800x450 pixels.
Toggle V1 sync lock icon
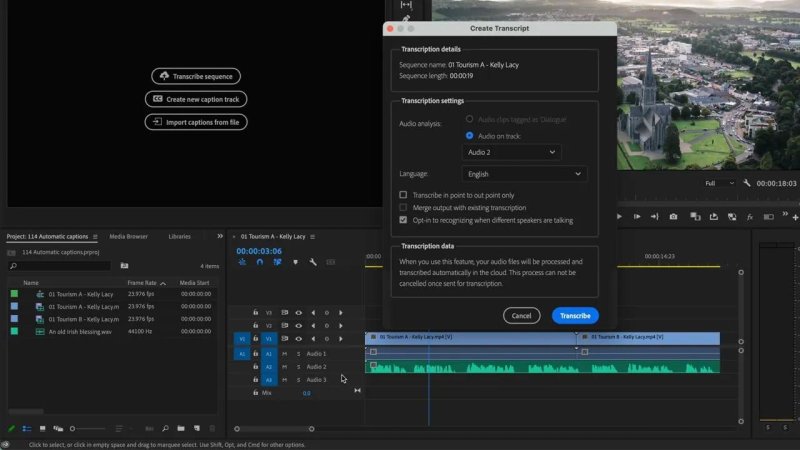(x=285, y=339)
